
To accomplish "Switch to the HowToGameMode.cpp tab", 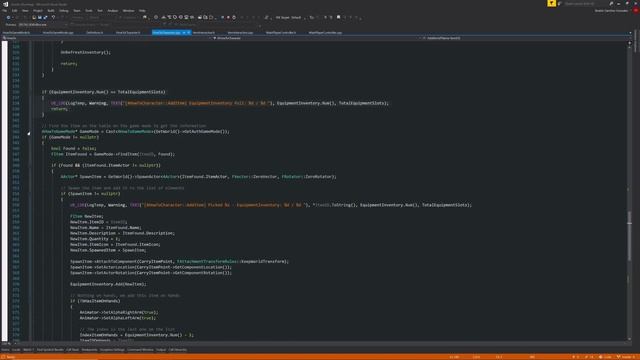I will tap(58, 32).
